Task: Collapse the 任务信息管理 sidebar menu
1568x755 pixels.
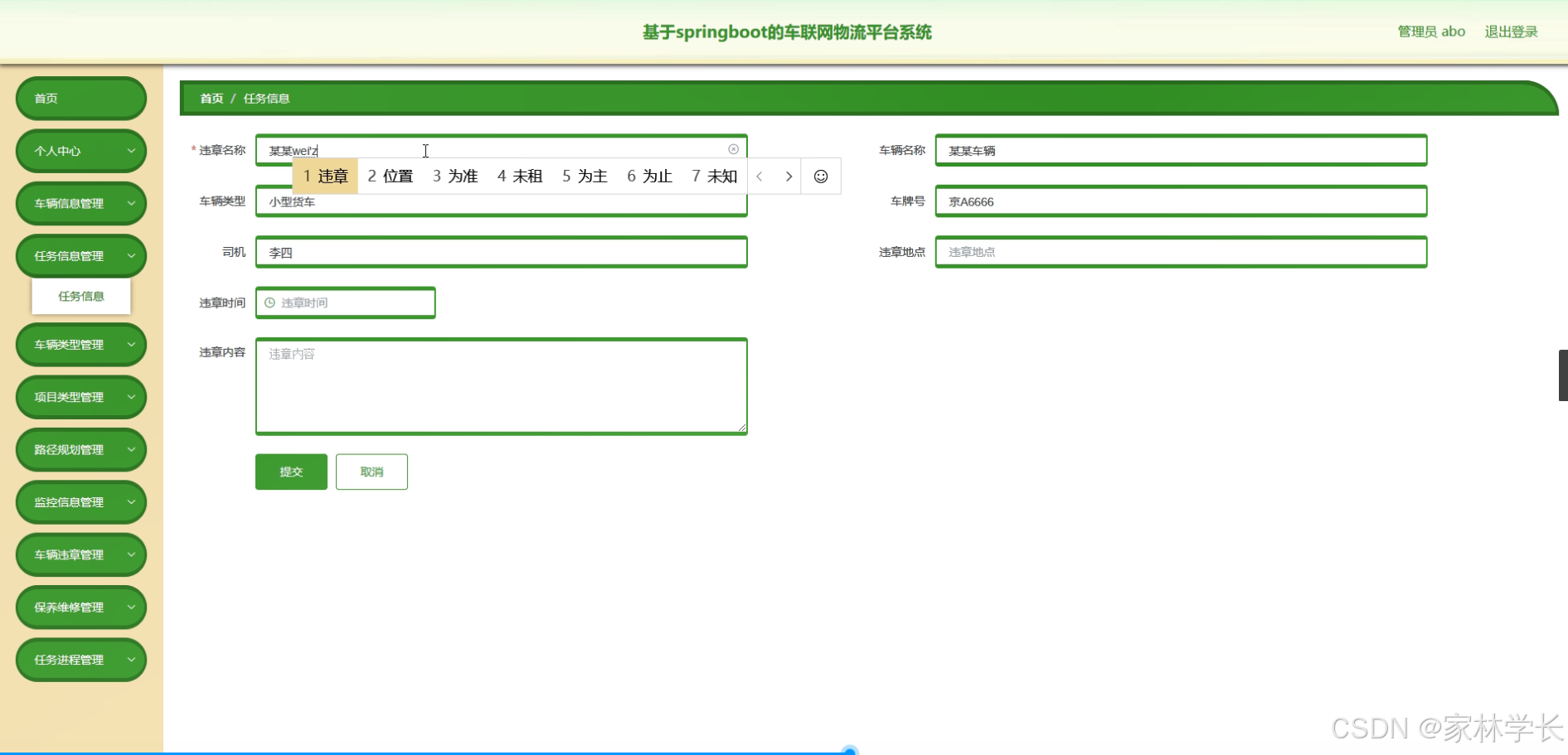Action: click(x=80, y=255)
